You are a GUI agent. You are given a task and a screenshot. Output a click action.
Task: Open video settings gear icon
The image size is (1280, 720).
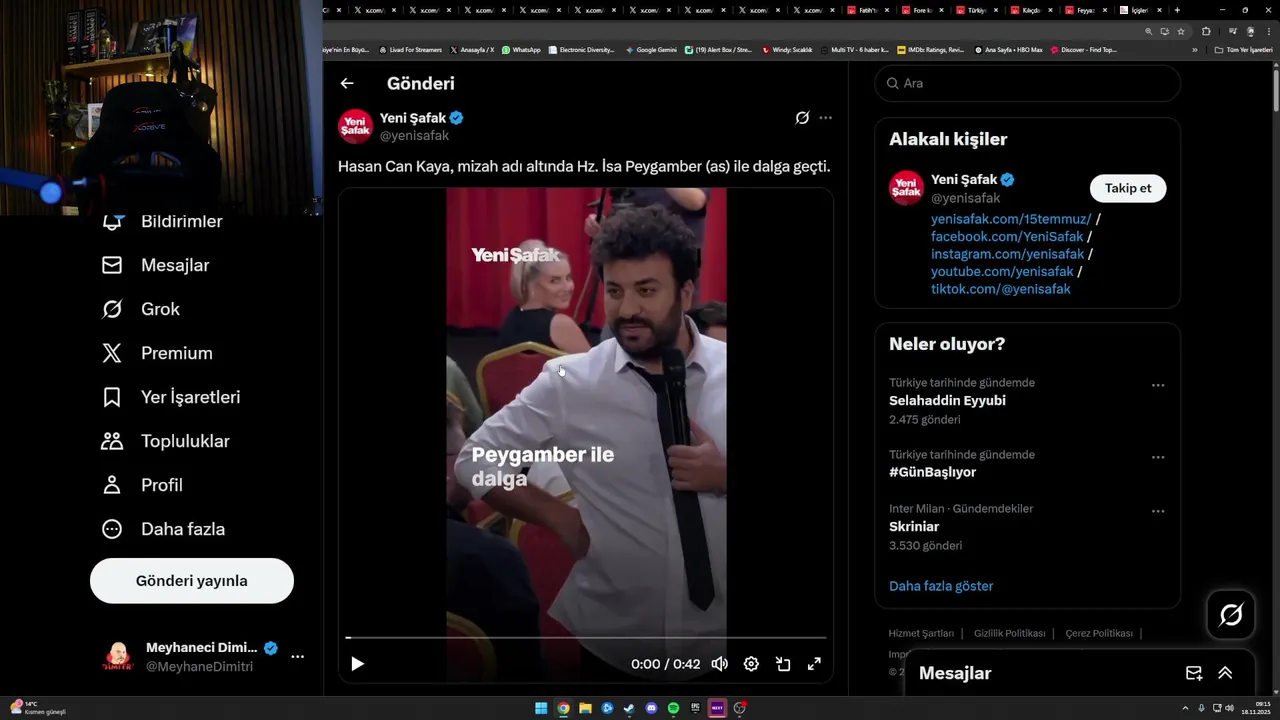click(x=751, y=664)
